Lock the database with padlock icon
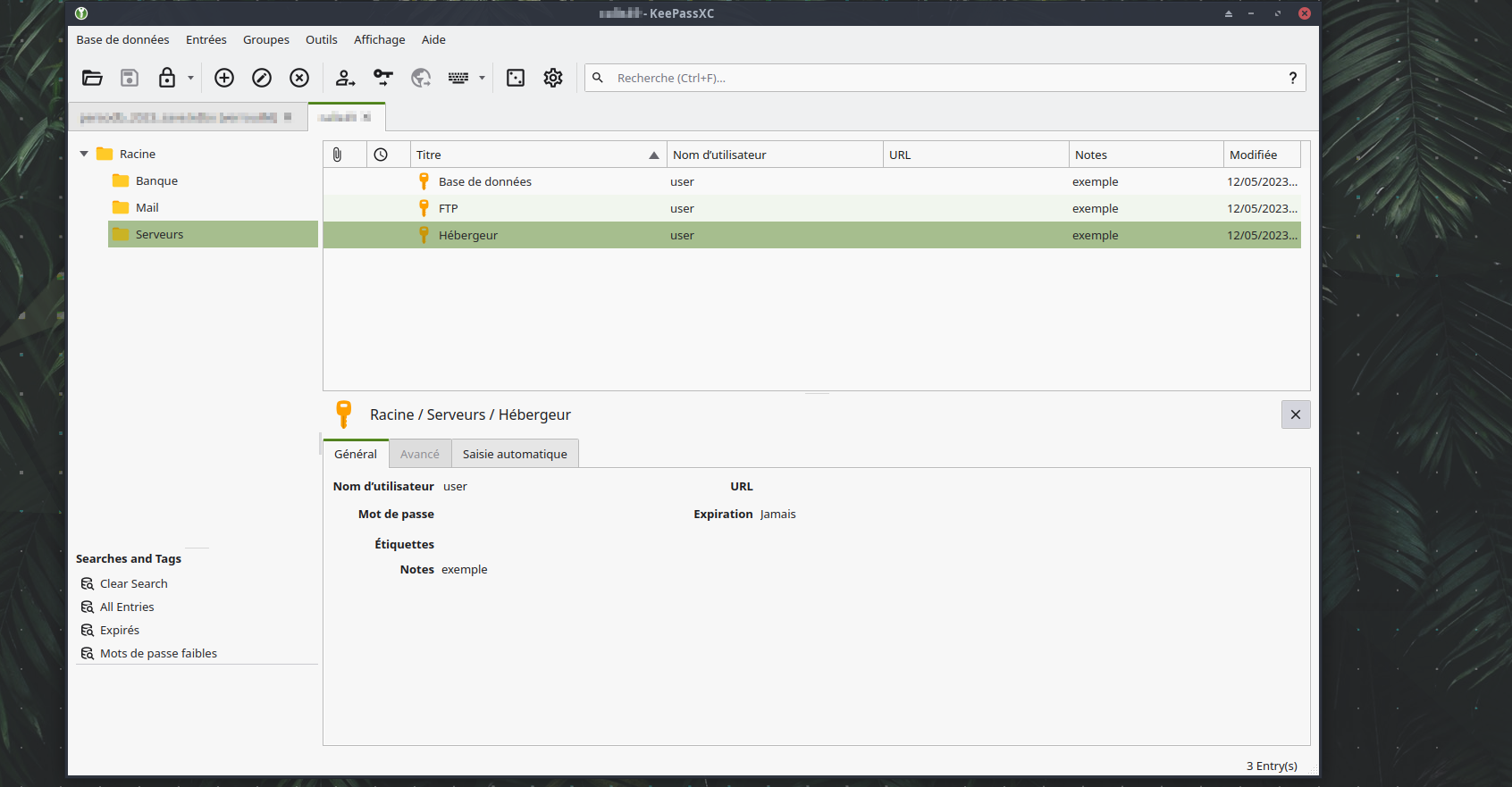 coord(167,78)
